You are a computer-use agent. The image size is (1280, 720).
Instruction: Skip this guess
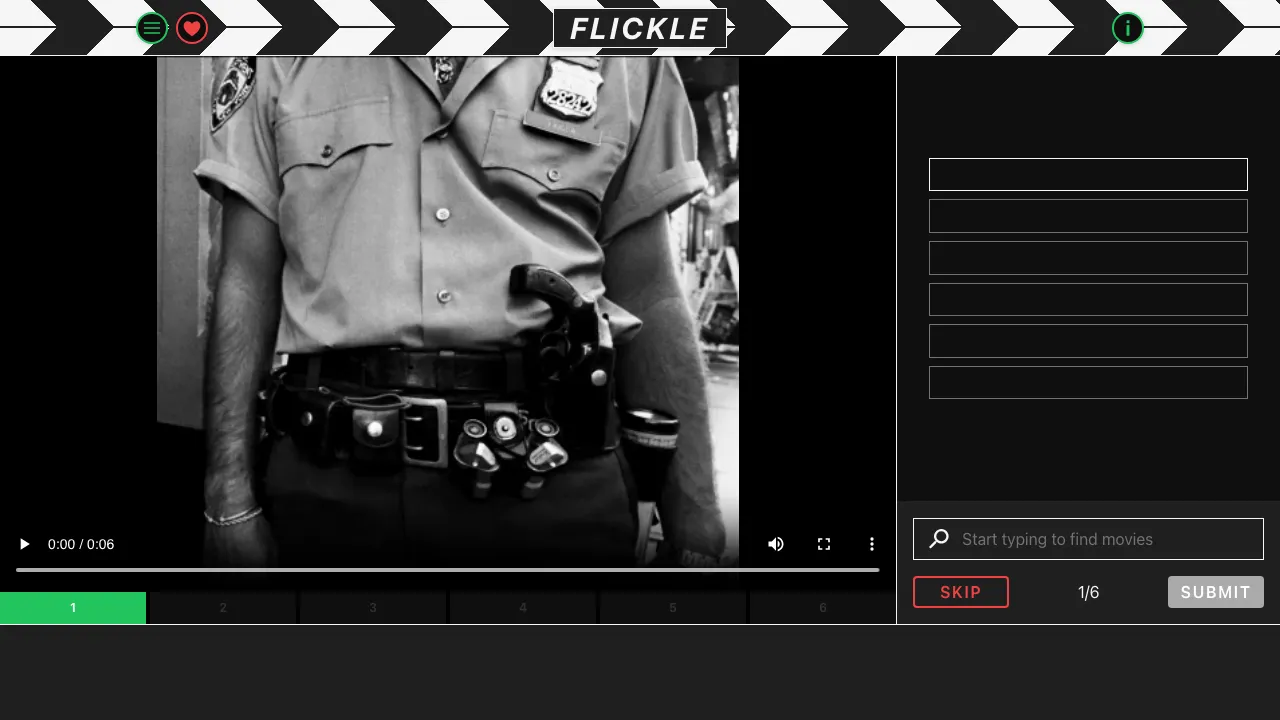tap(961, 592)
